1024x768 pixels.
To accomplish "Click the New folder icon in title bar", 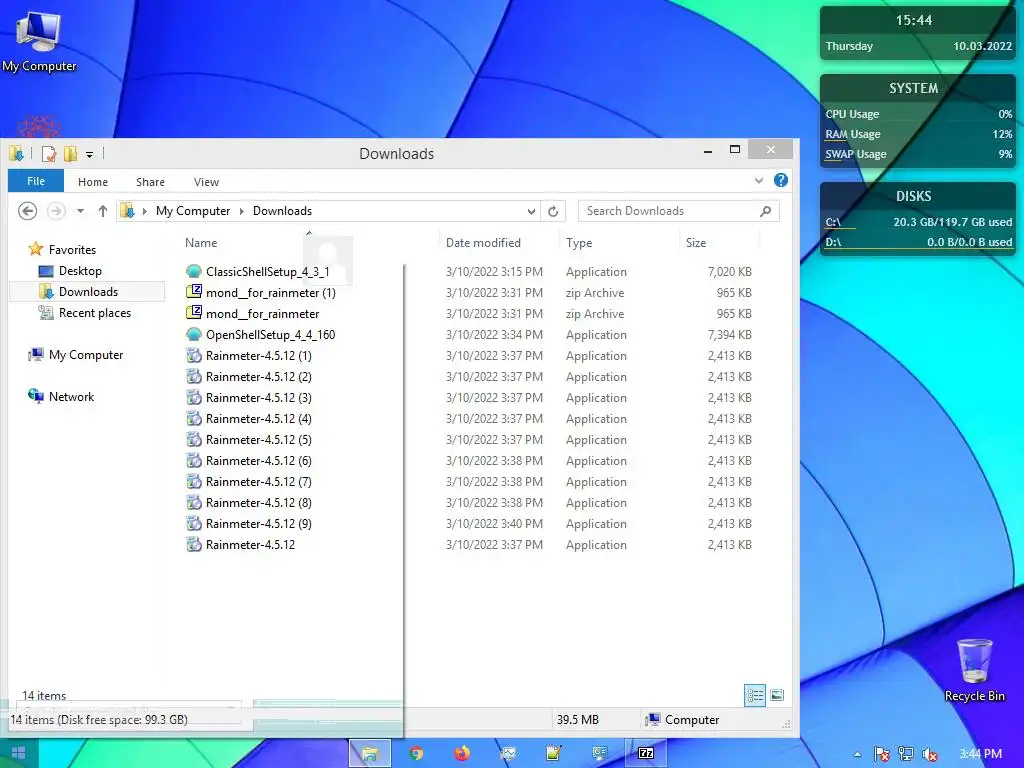I will (70, 153).
